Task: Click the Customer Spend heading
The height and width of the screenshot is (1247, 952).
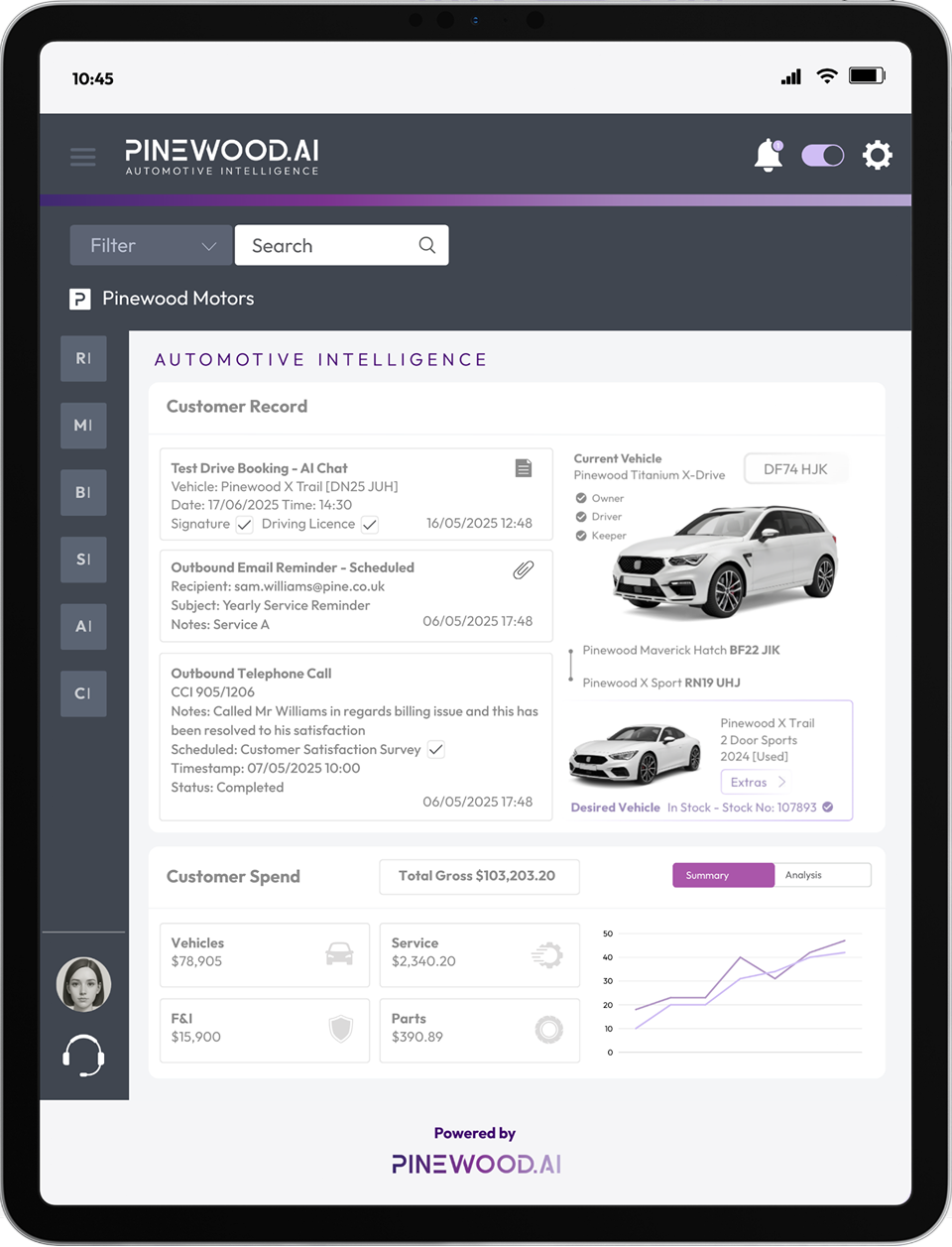Action: 233,877
